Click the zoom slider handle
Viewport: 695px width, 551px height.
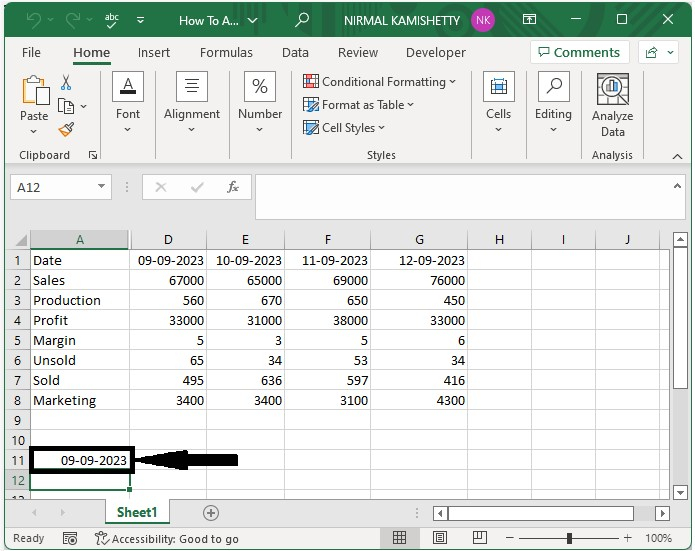(x=569, y=538)
